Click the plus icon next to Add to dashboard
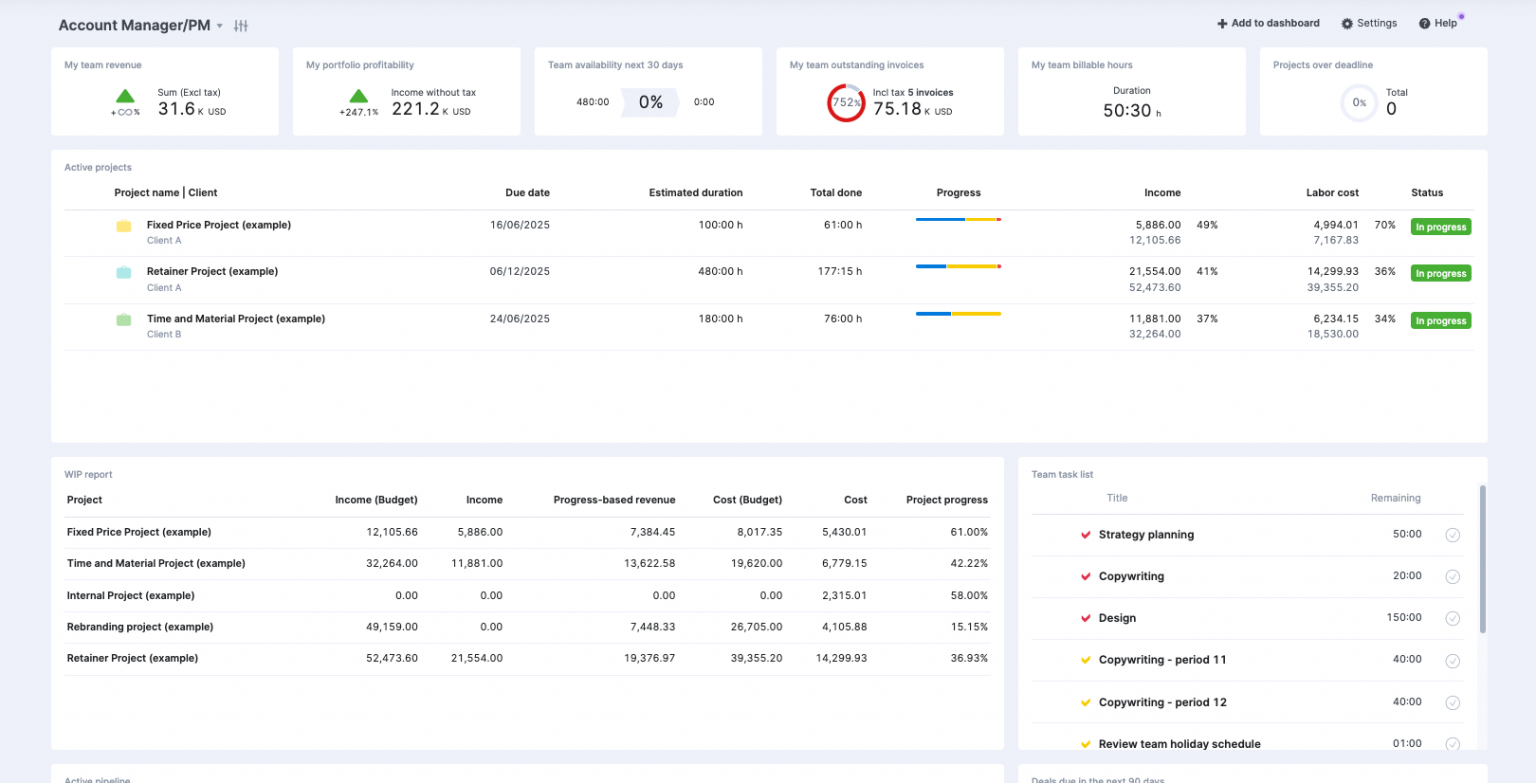1536x783 pixels. point(1221,22)
